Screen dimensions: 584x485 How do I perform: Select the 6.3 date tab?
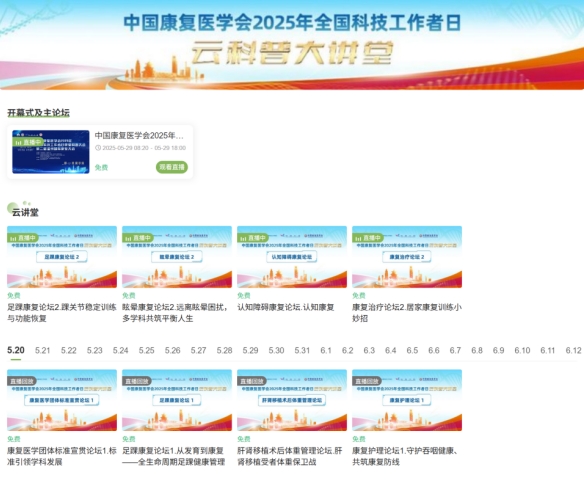click(369, 351)
